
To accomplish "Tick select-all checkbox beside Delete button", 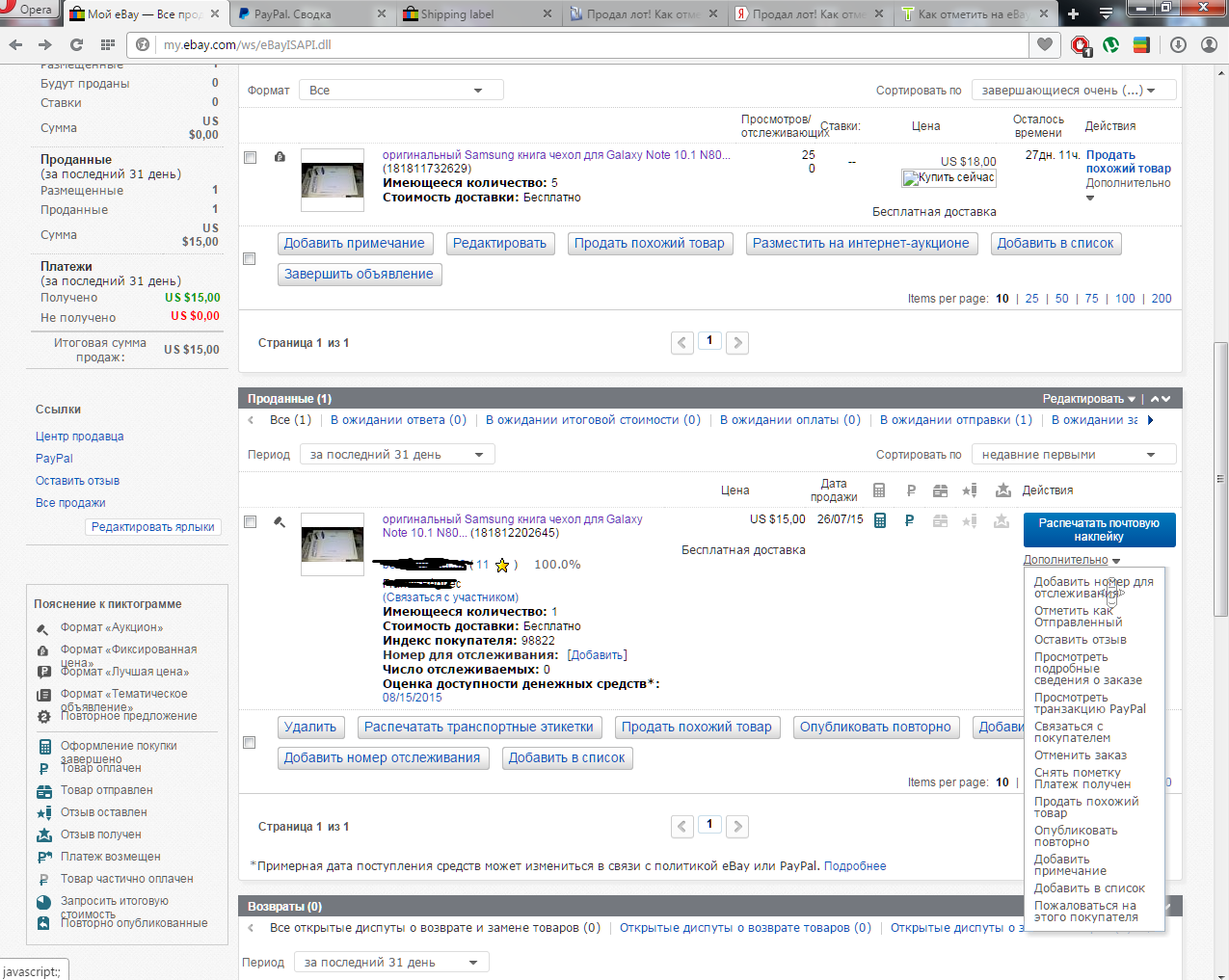I will (x=250, y=743).
